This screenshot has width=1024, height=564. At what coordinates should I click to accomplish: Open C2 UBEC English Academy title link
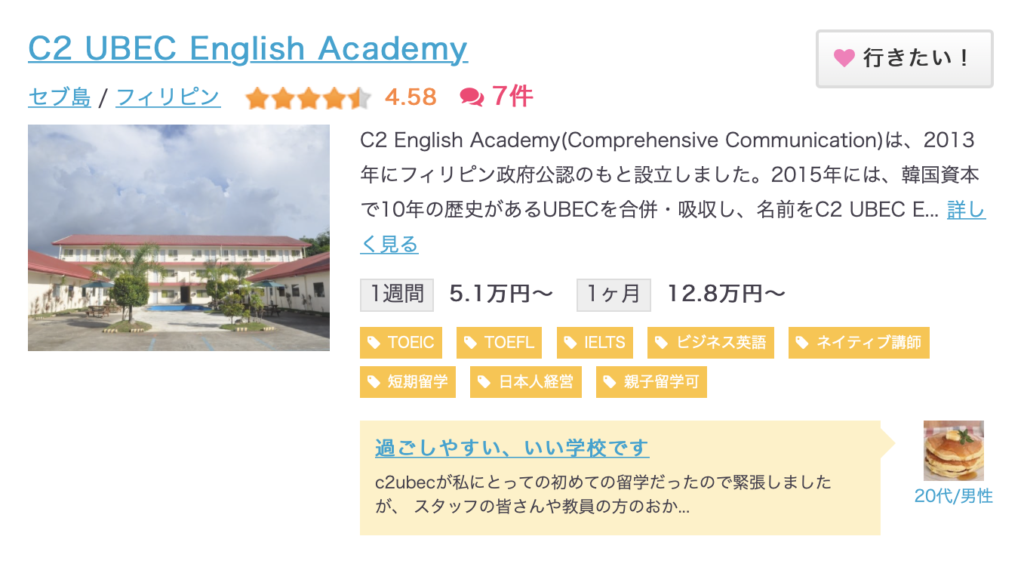tap(247, 48)
